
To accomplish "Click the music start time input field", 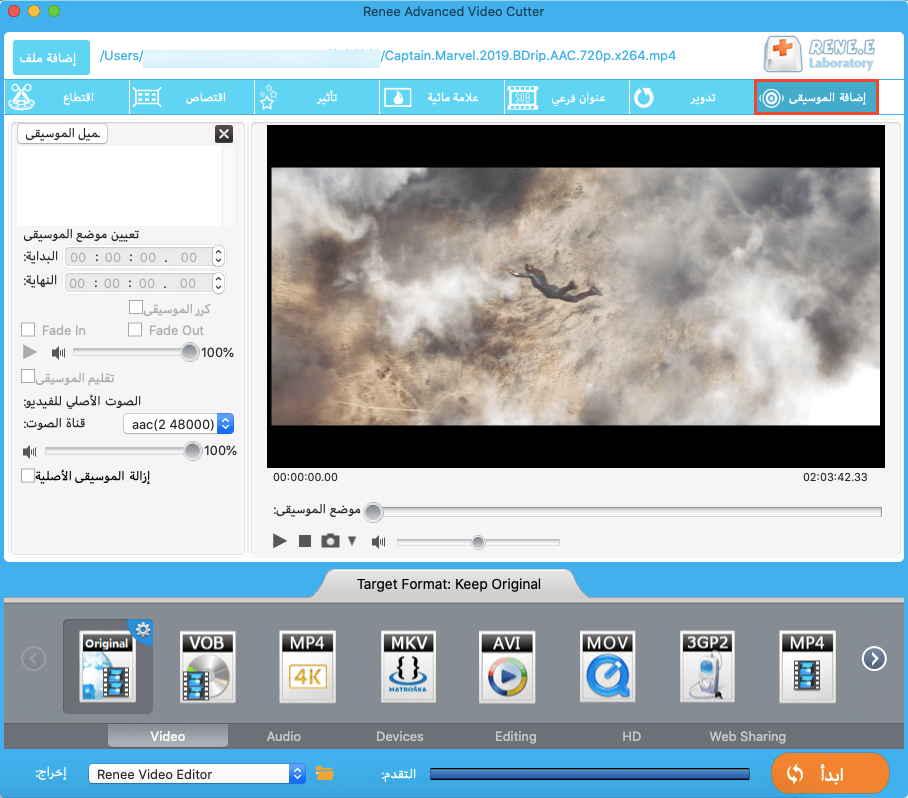I will (x=138, y=257).
